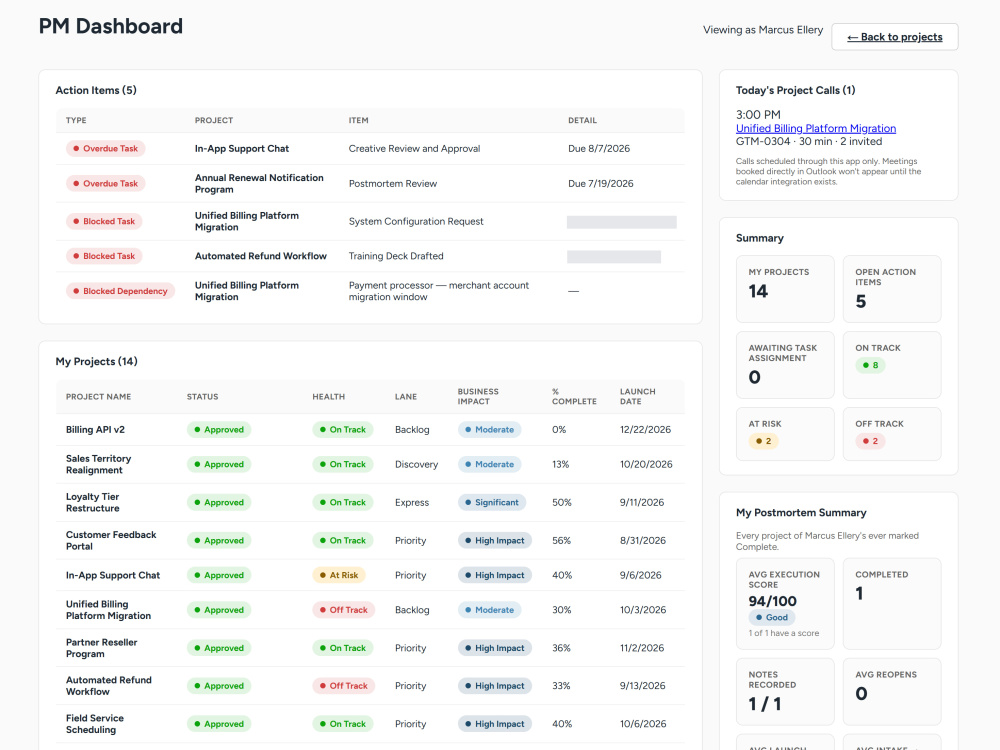This screenshot has height=750, width=1000.
Task: Open Sales Territory Realignment project
Action: [98, 464]
